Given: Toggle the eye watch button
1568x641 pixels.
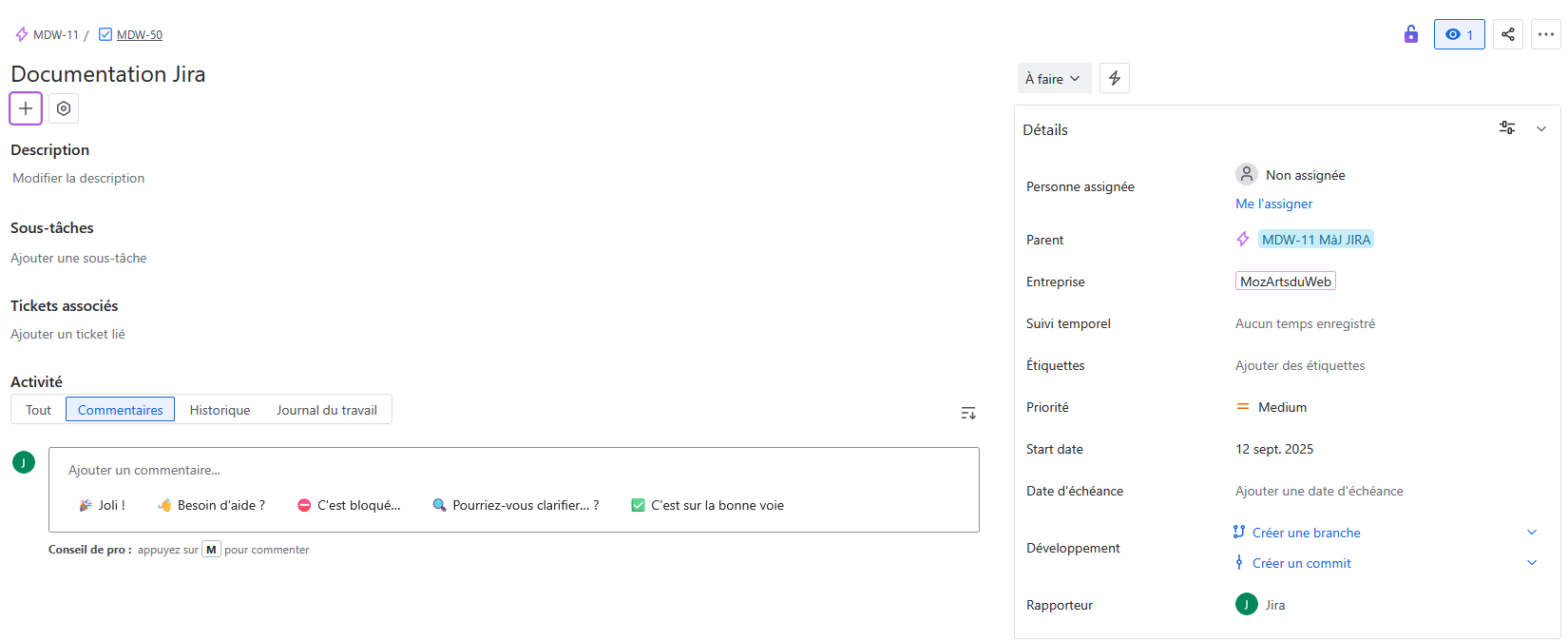Looking at the screenshot, I should coord(1459,34).
